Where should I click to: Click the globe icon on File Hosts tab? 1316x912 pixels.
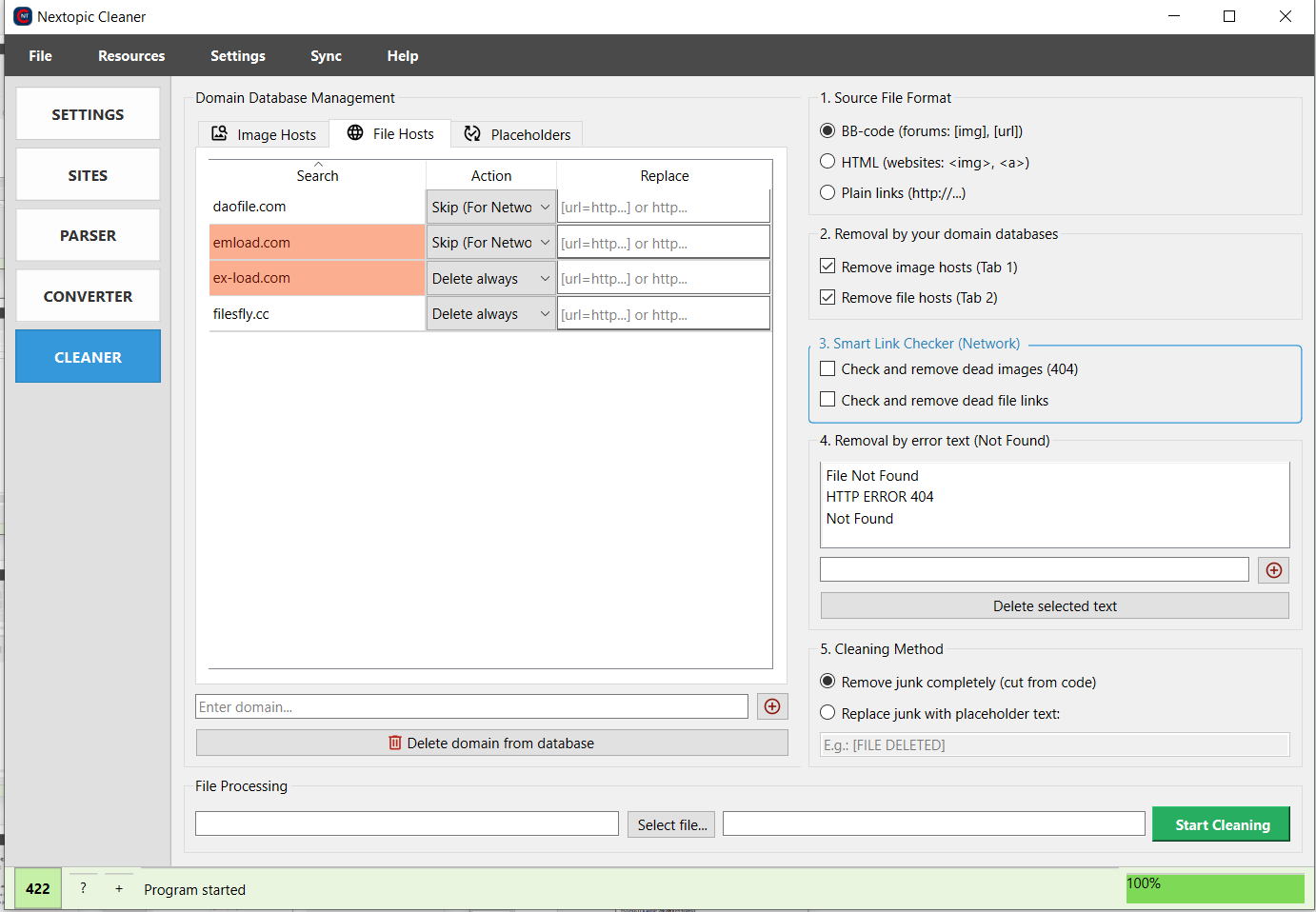pos(355,133)
